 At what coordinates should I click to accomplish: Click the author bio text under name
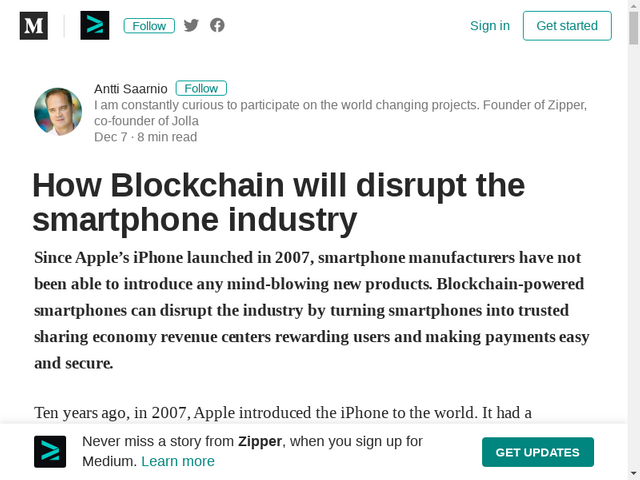[340, 113]
